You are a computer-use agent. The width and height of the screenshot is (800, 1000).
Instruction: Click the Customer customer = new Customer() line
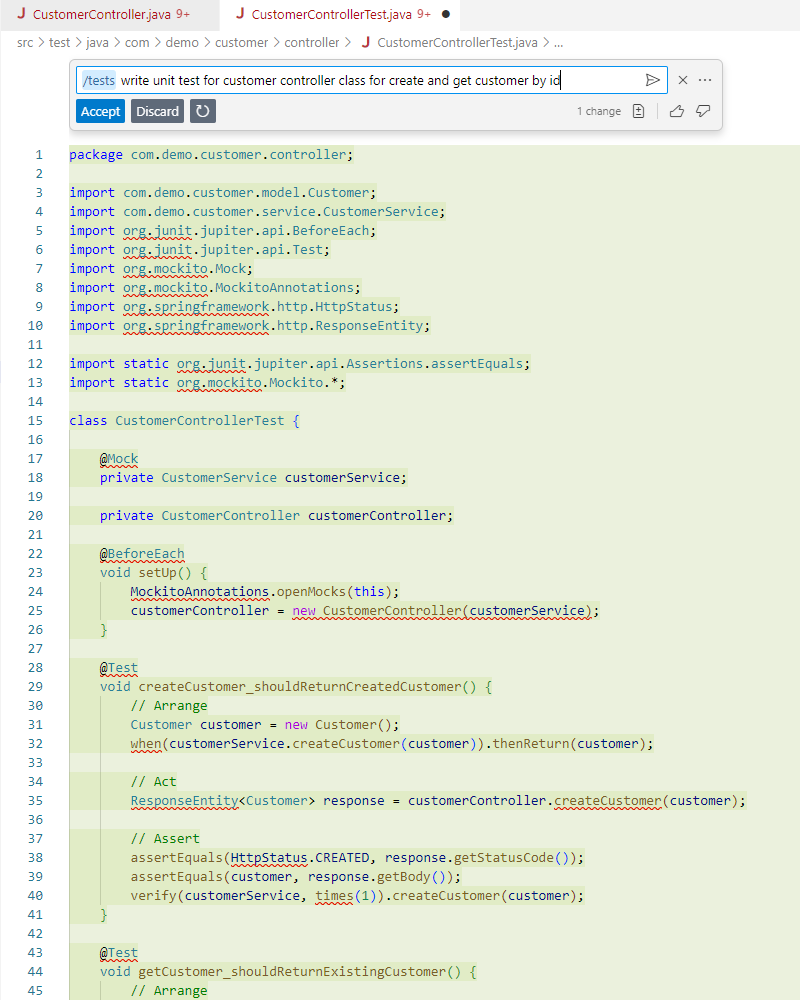point(265,725)
